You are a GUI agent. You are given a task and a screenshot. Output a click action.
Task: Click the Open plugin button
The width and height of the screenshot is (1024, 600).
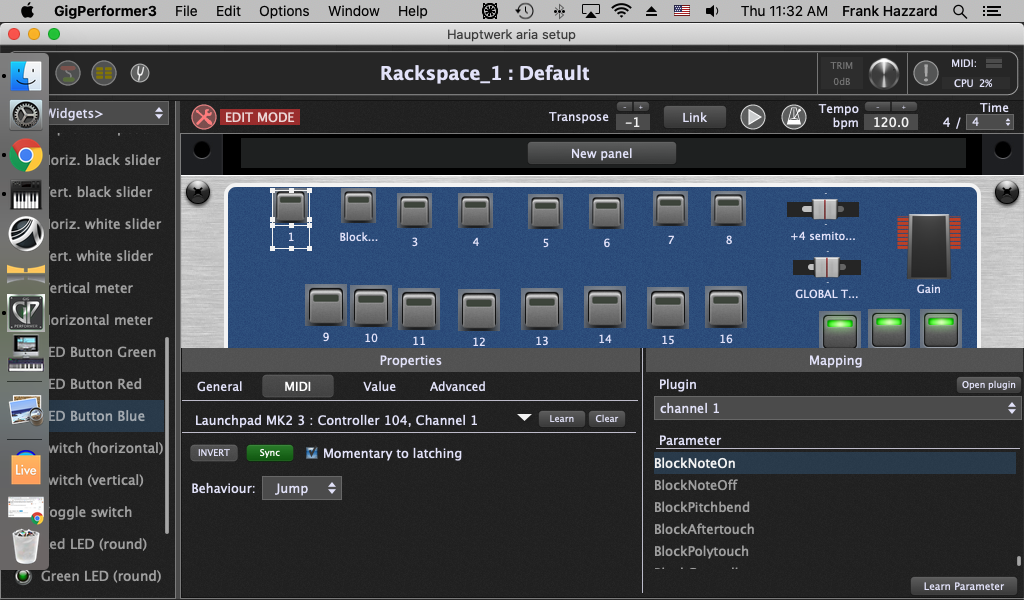coord(988,385)
